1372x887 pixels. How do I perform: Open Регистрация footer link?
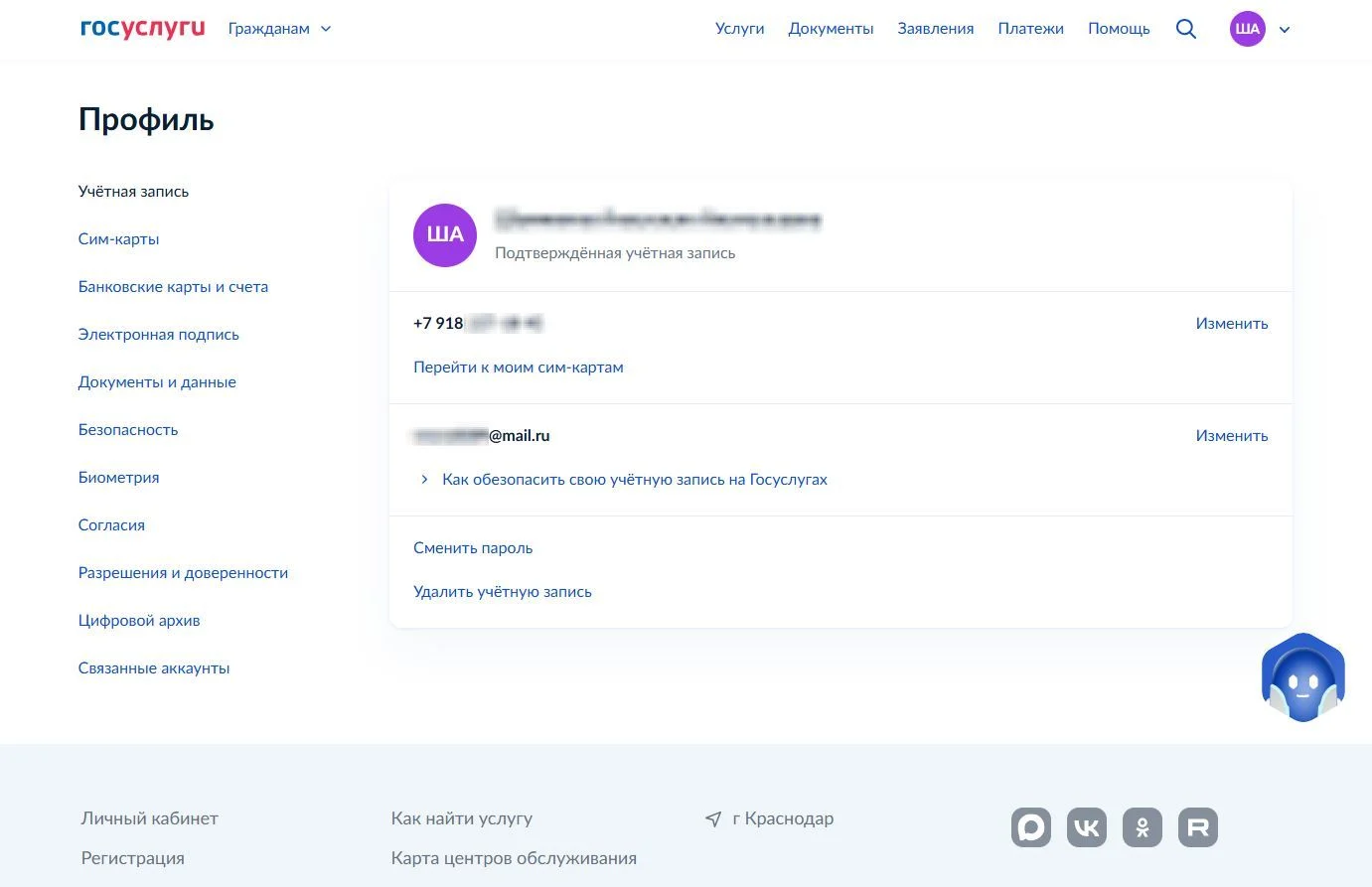click(x=133, y=858)
